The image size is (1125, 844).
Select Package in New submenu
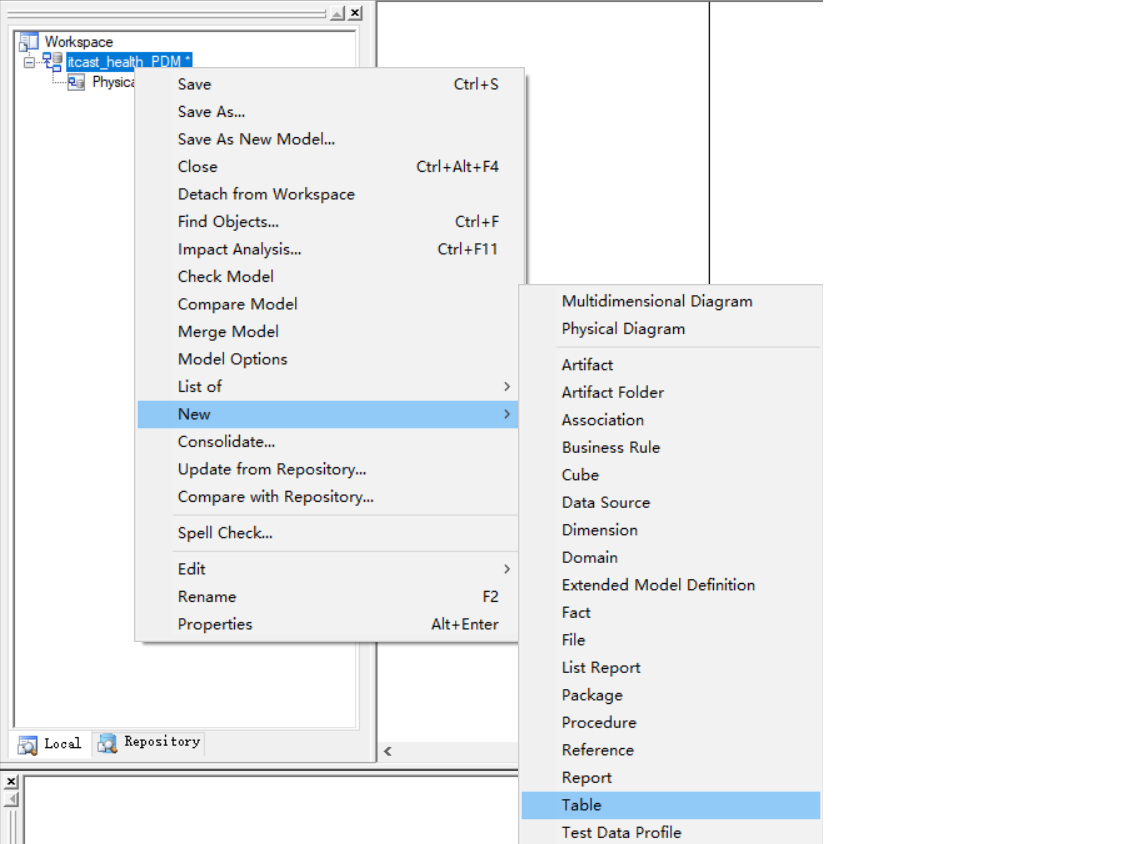pyautogui.click(x=671, y=695)
